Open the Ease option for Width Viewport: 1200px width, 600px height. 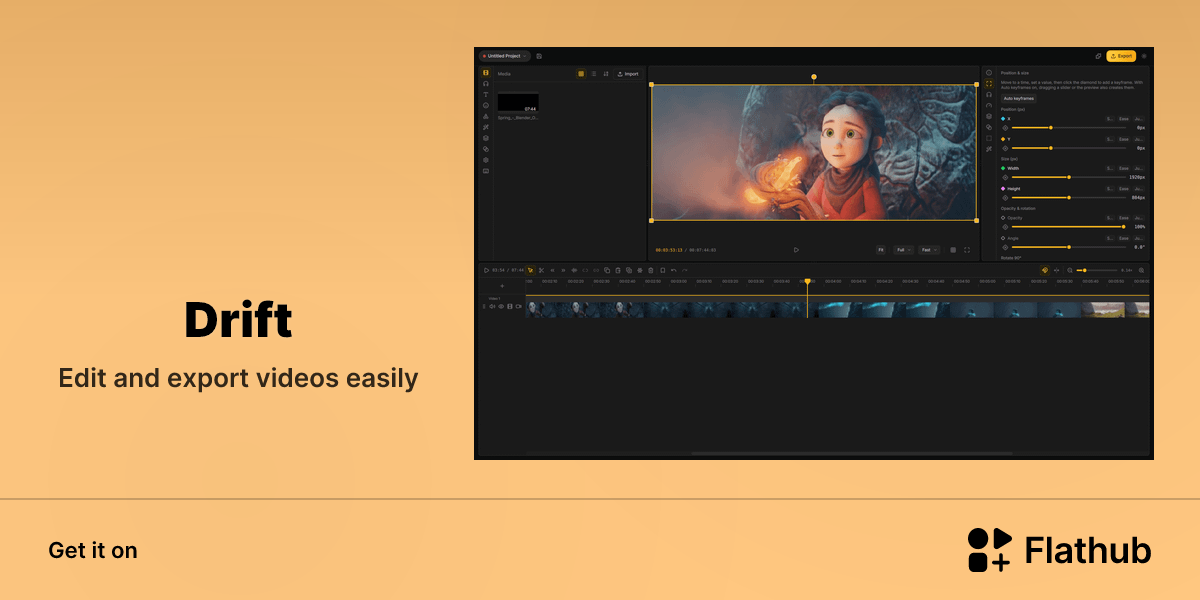(x=1124, y=168)
